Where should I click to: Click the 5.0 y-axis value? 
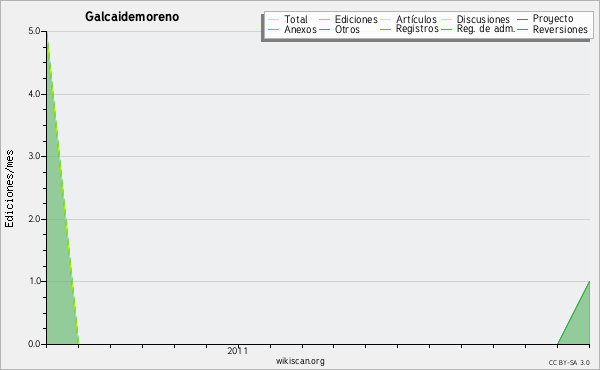pos(34,31)
